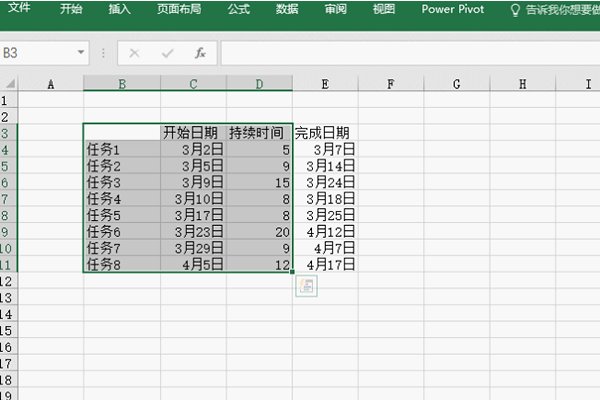This screenshot has width=600, height=400.
Task: Click the duration cell with value 20
Action: (259, 232)
